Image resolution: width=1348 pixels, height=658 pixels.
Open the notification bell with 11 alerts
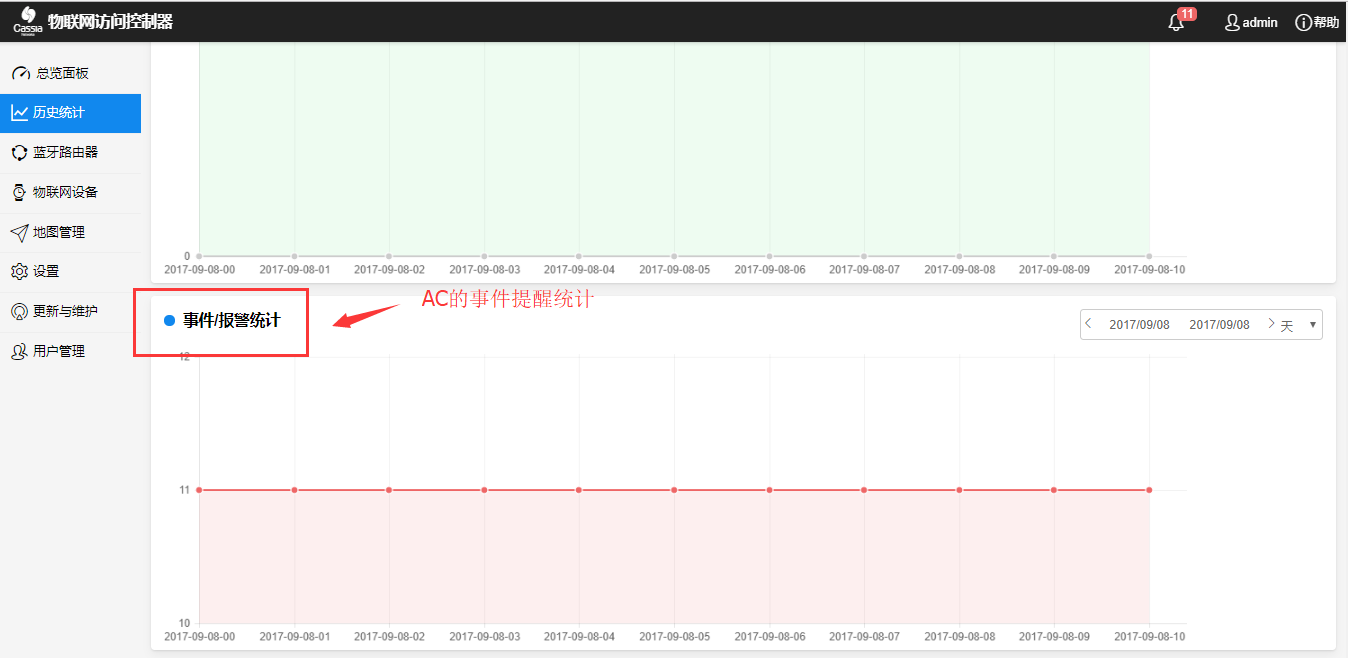click(1176, 22)
